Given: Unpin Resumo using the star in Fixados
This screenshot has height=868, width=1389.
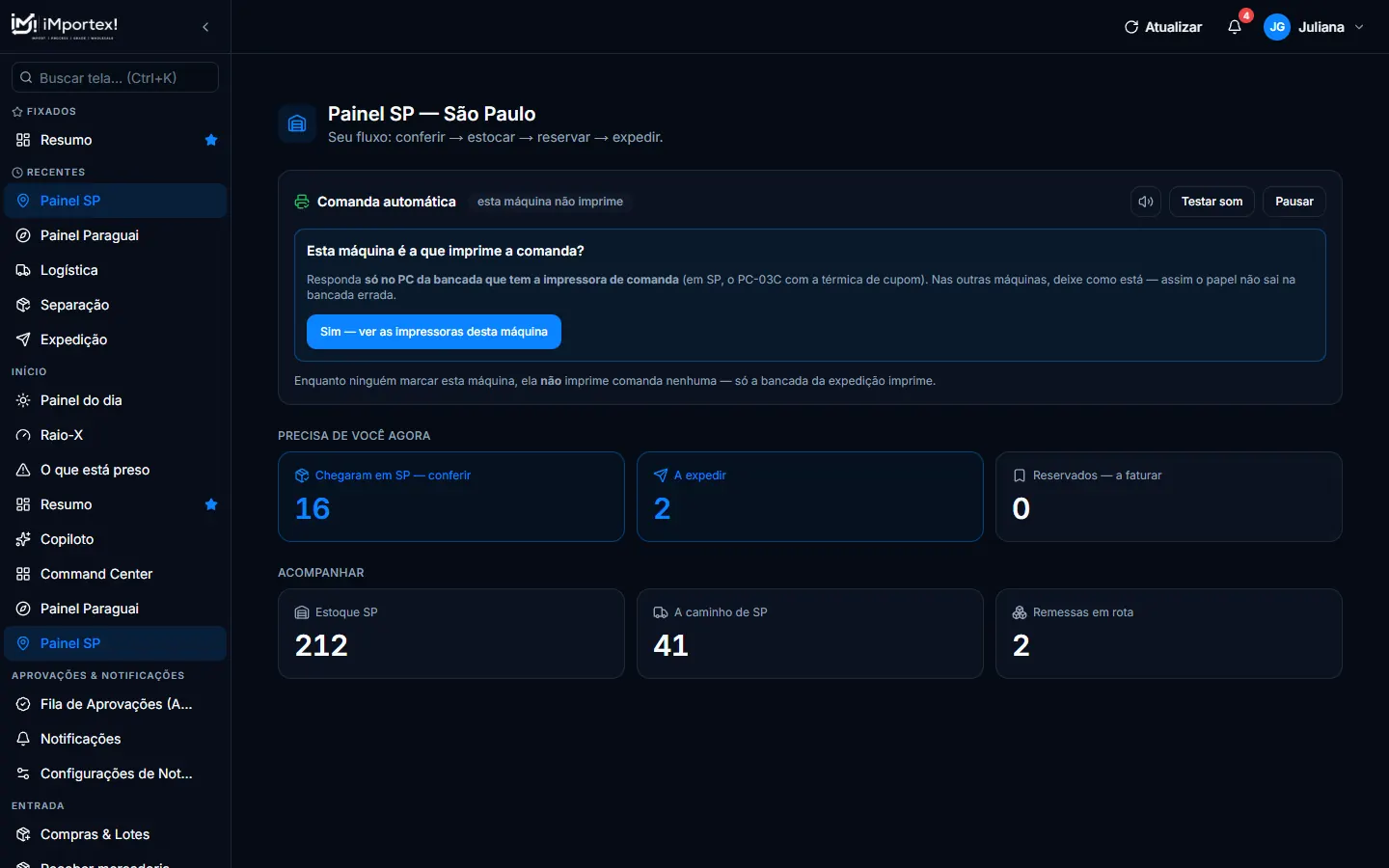Looking at the screenshot, I should coord(211,140).
